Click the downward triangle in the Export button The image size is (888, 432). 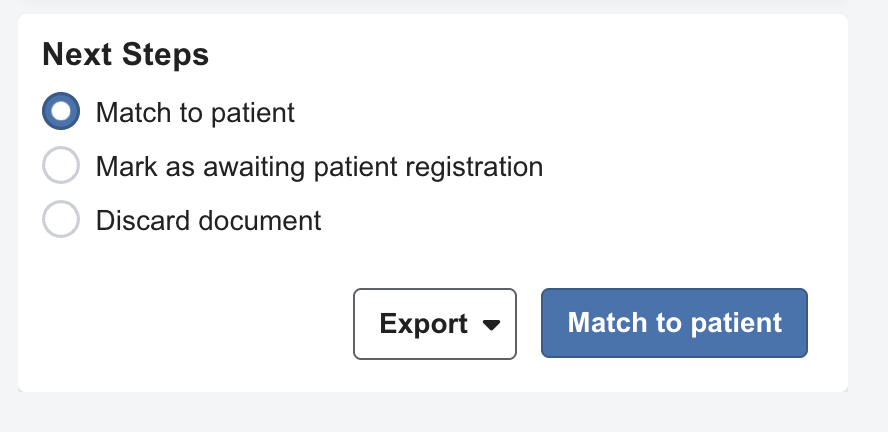tap(491, 325)
